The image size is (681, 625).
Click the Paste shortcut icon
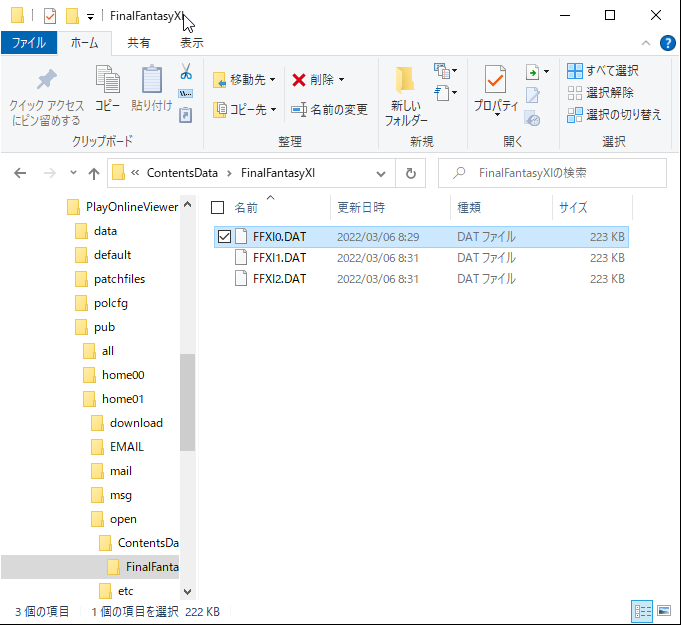185,115
